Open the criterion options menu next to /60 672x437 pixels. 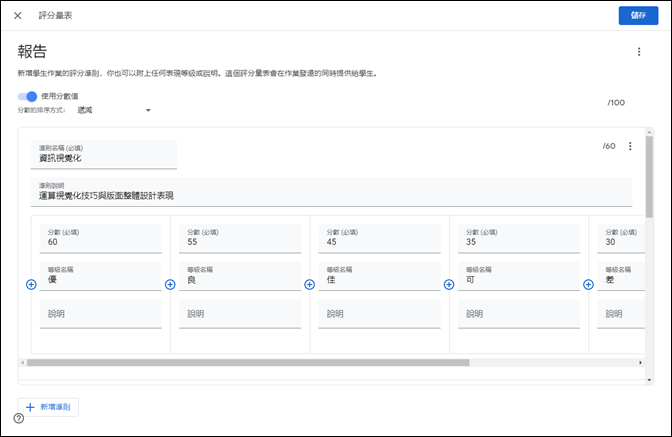[x=630, y=146]
